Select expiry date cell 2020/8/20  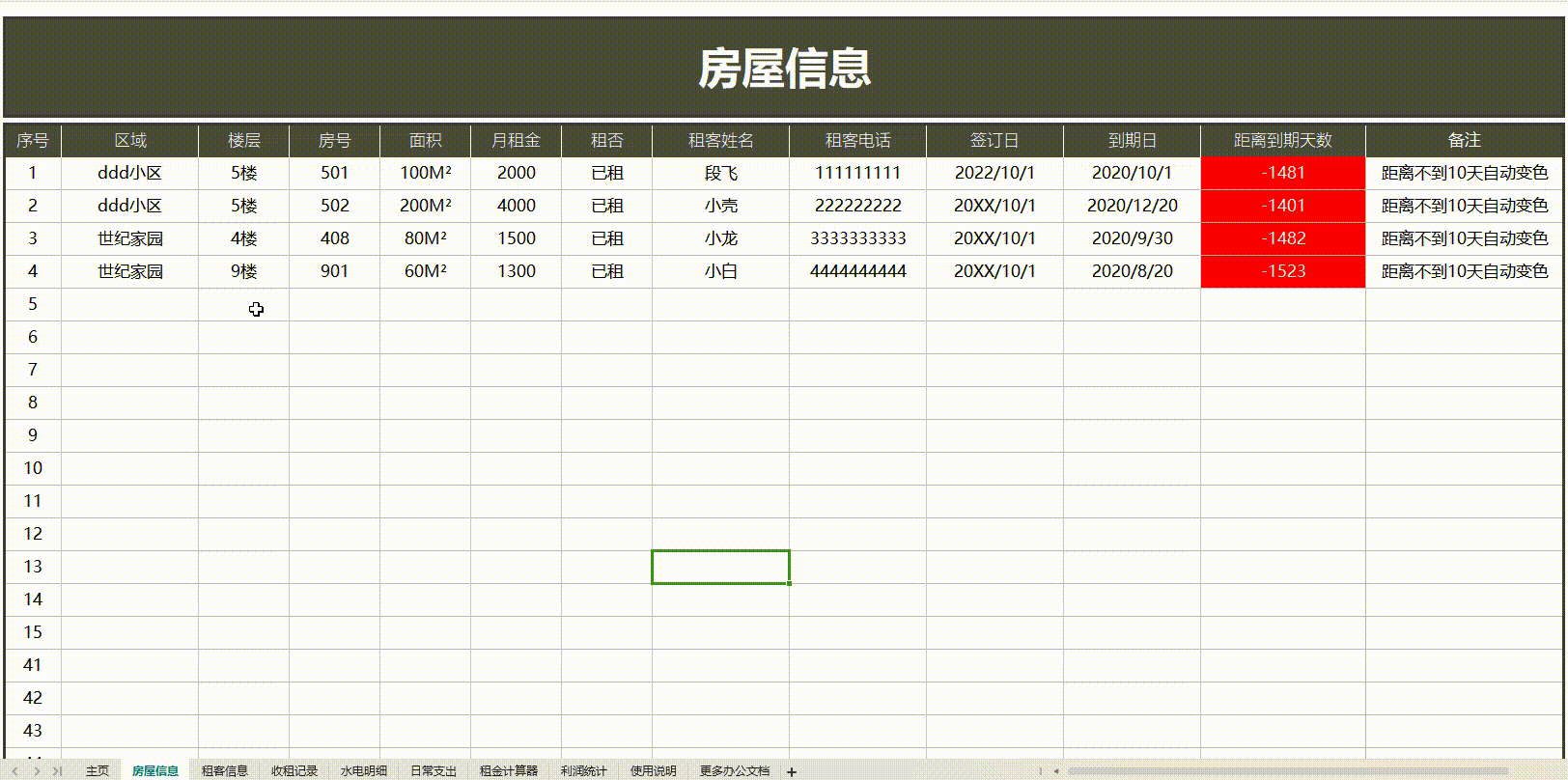(1133, 272)
